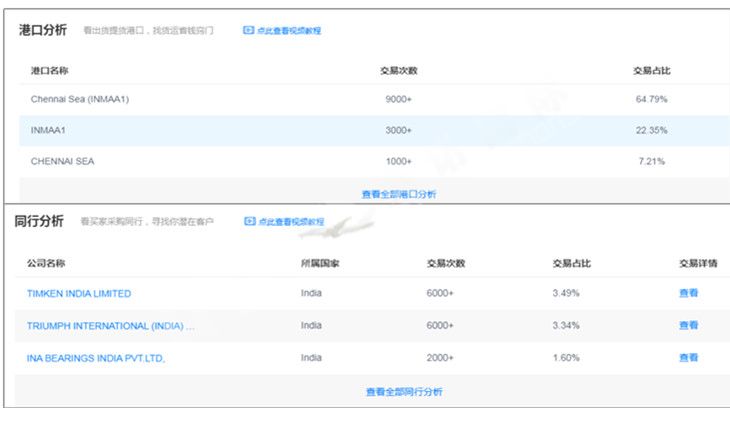730x430 pixels.
Task: Click the 公司名称 column header
Action: pos(46,263)
